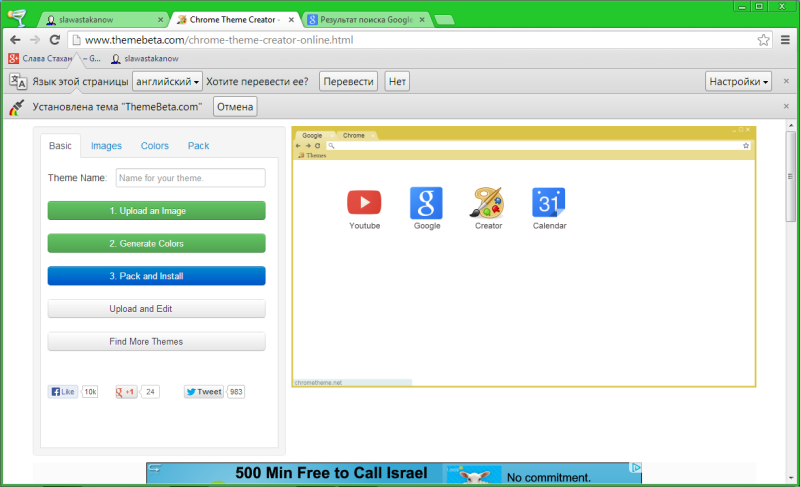Click the 24 Google plus count
The width and height of the screenshot is (800, 487).
tap(150, 392)
